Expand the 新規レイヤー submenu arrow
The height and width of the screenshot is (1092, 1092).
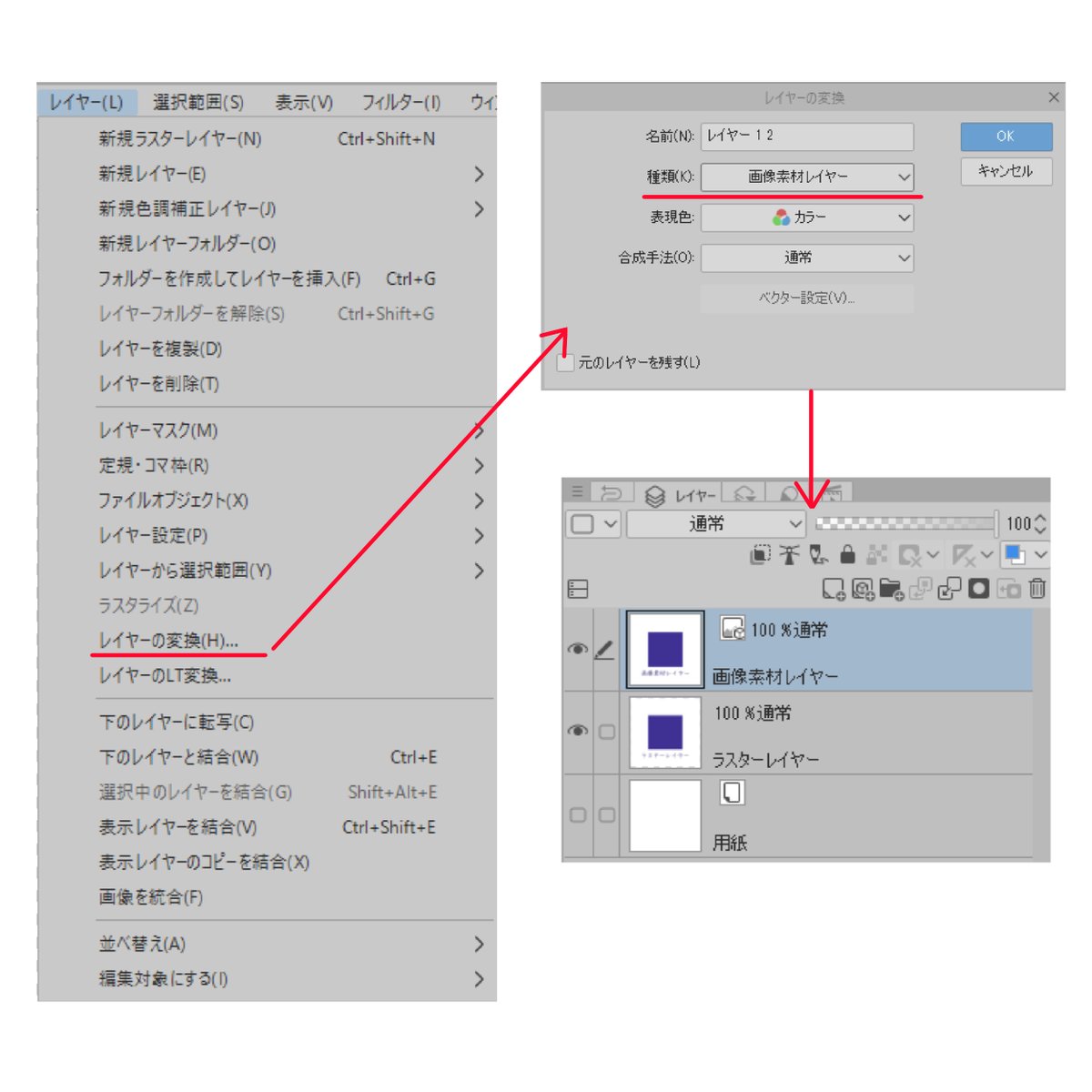click(x=480, y=174)
